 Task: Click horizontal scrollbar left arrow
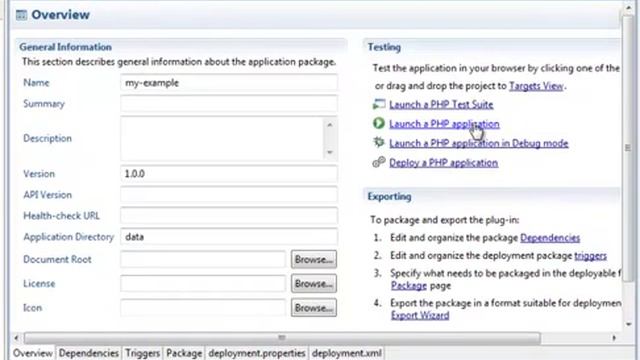coord(16,338)
